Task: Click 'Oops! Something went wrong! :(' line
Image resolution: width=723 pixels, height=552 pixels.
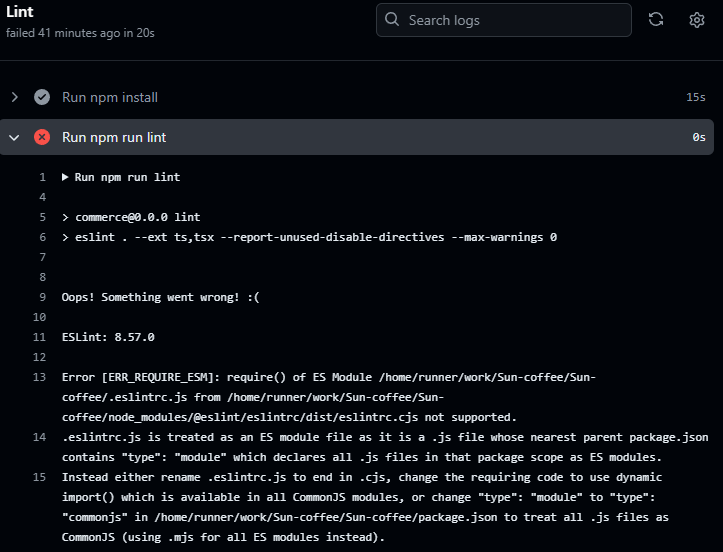Action: (160, 297)
